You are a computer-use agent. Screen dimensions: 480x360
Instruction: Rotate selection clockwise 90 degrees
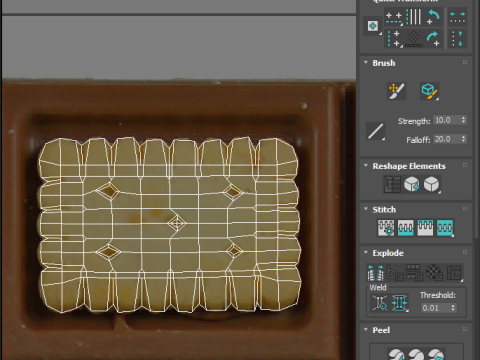click(x=433, y=39)
